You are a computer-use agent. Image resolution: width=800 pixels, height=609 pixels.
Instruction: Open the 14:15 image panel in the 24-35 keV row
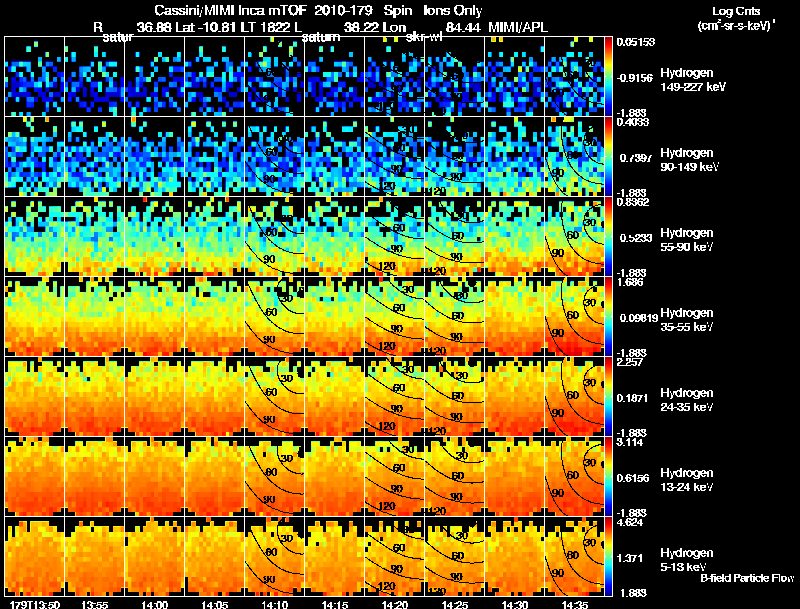(335, 397)
